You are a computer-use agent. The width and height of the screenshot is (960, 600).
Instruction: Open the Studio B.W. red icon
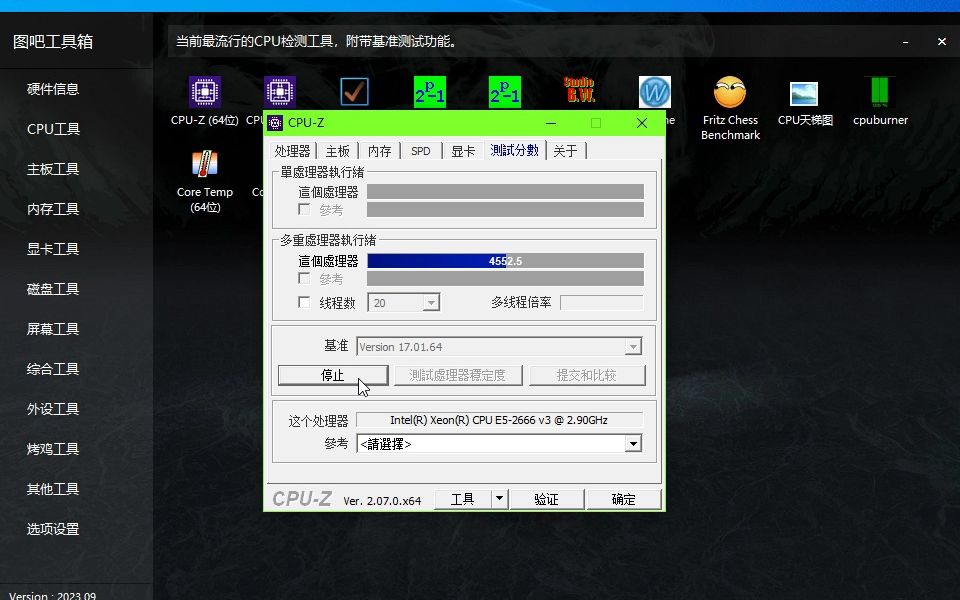pos(579,91)
